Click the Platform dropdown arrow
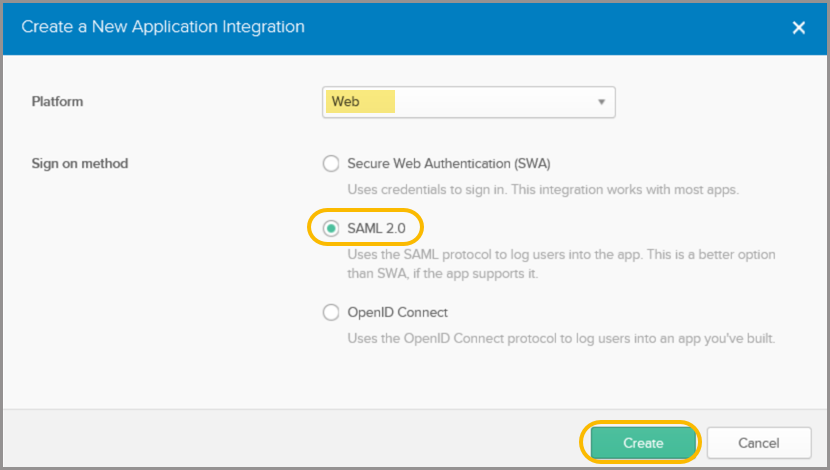 (601, 102)
